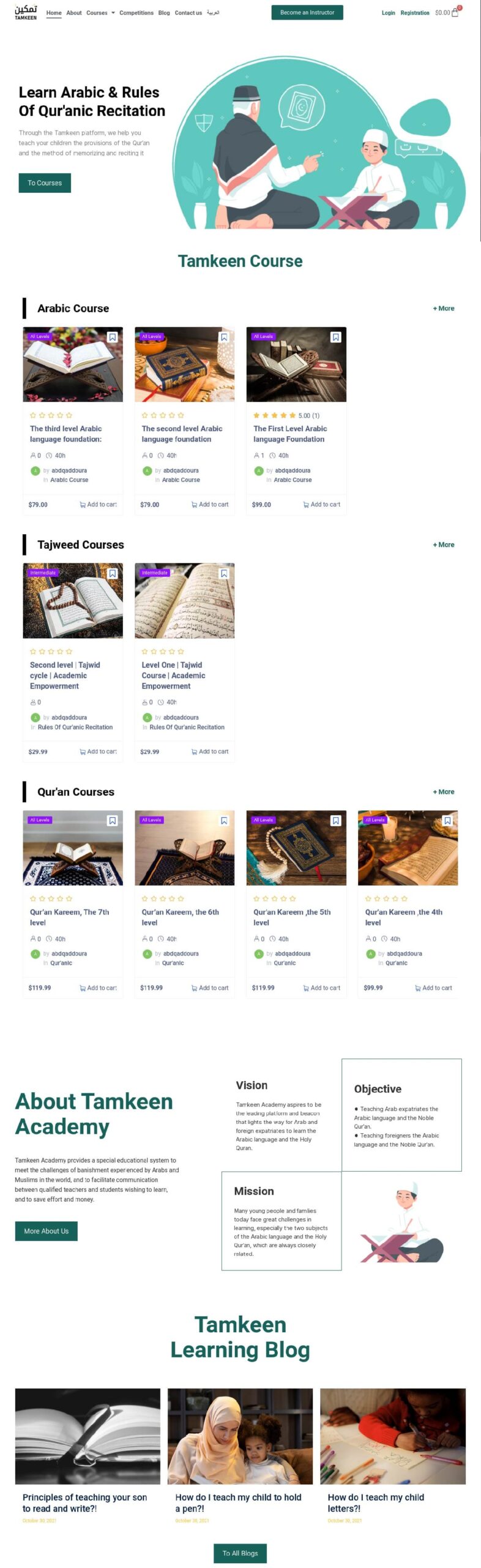Go to the Blog menu item
Image resolution: width=481 pixels, height=1568 pixels.
(164, 12)
